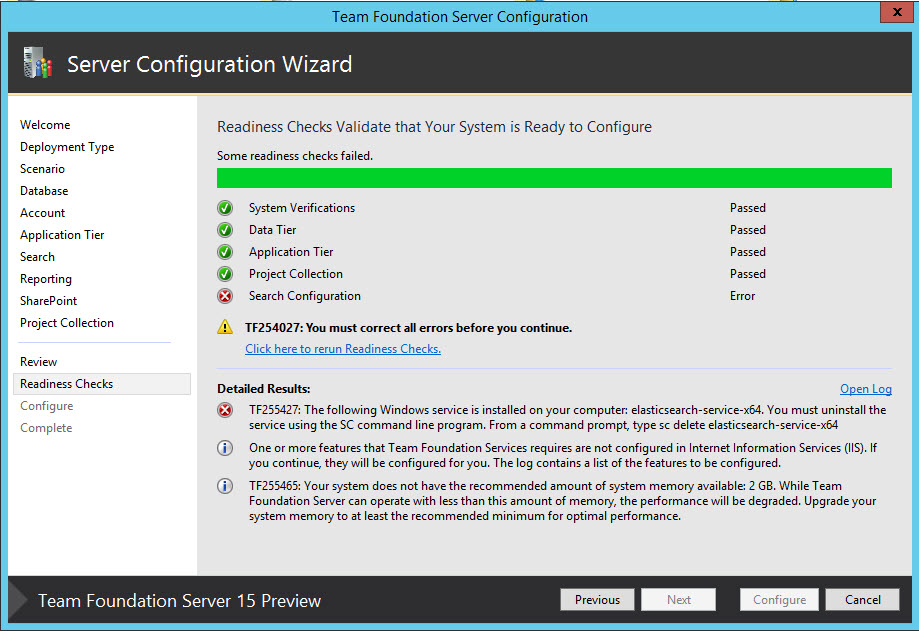Click the green check icon next to Data Tier
This screenshot has width=919, height=631.
225,230
